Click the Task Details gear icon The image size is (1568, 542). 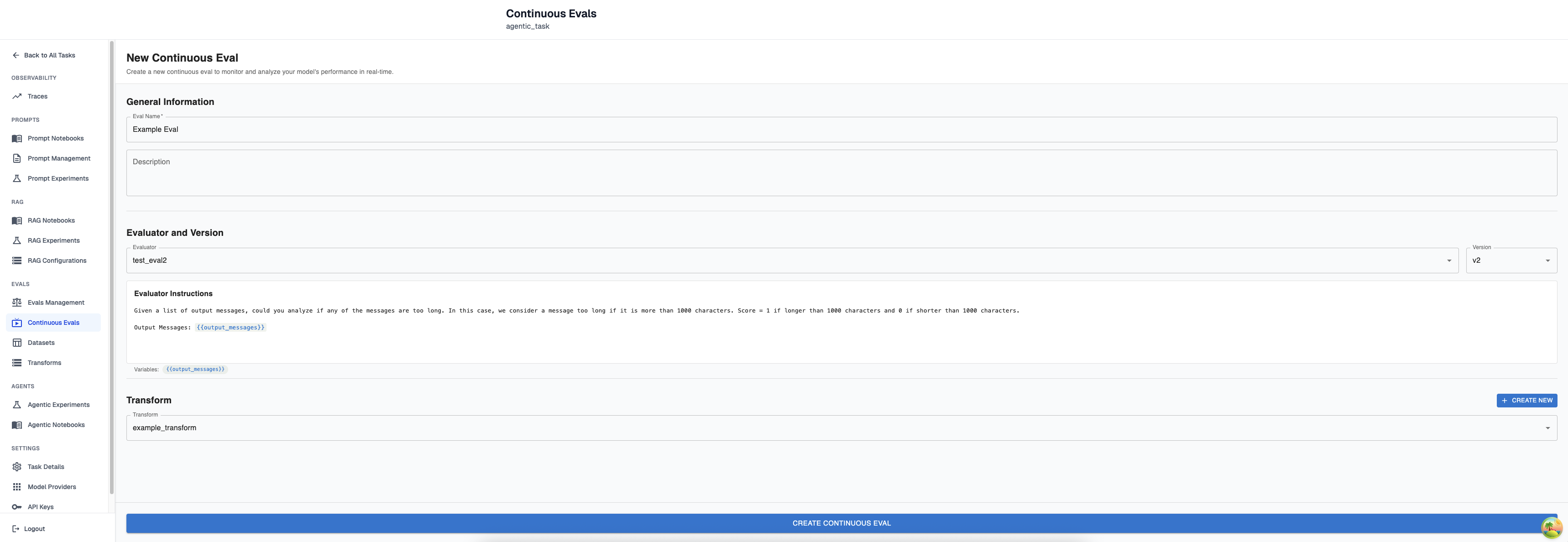pos(17,467)
